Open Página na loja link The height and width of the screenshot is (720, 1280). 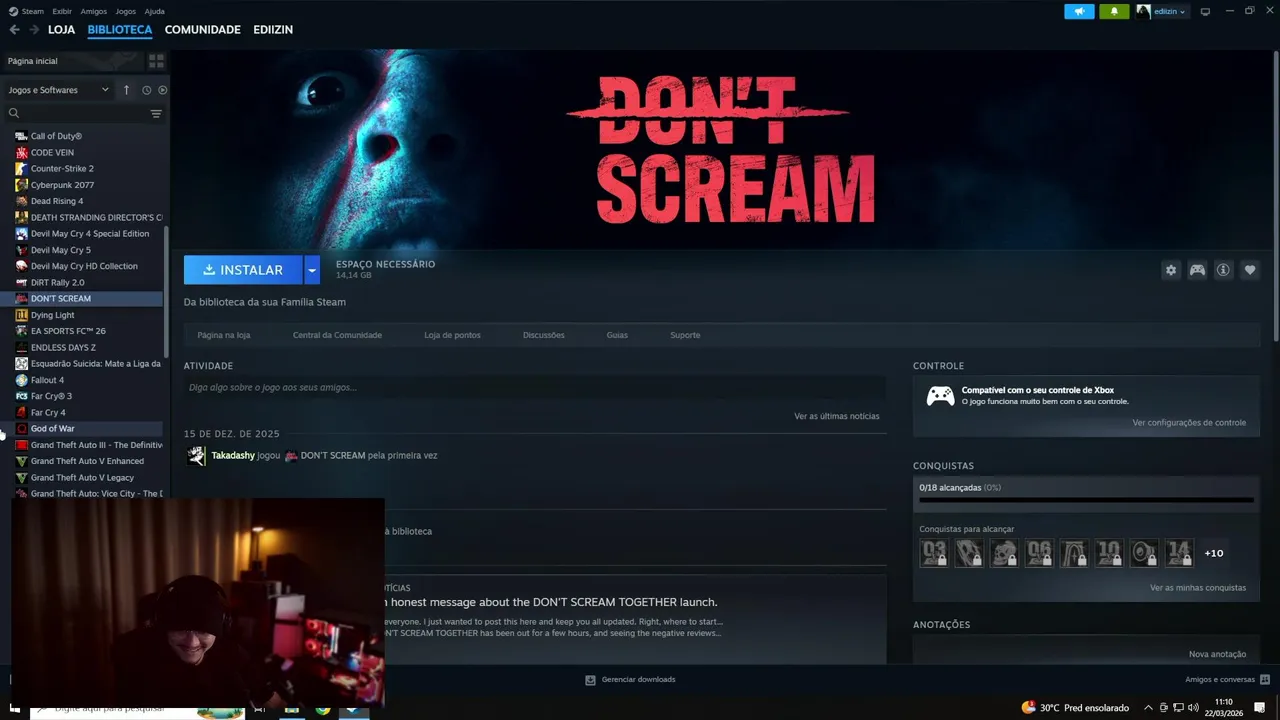point(224,335)
